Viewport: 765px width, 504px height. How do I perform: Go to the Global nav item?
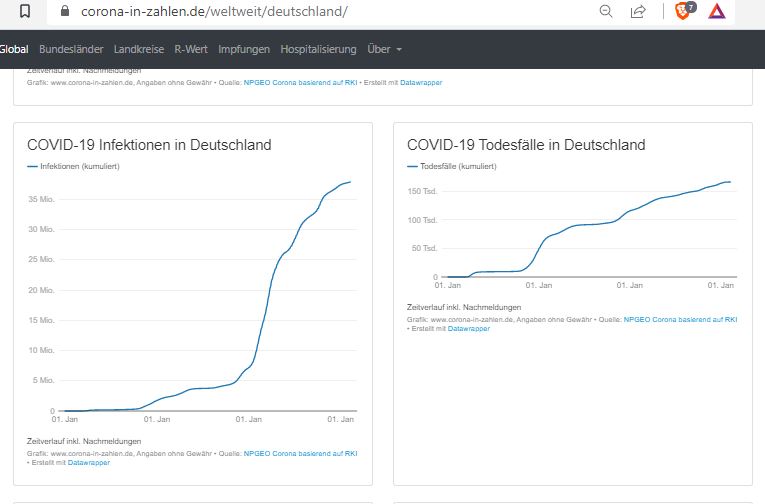tap(14, 49)
